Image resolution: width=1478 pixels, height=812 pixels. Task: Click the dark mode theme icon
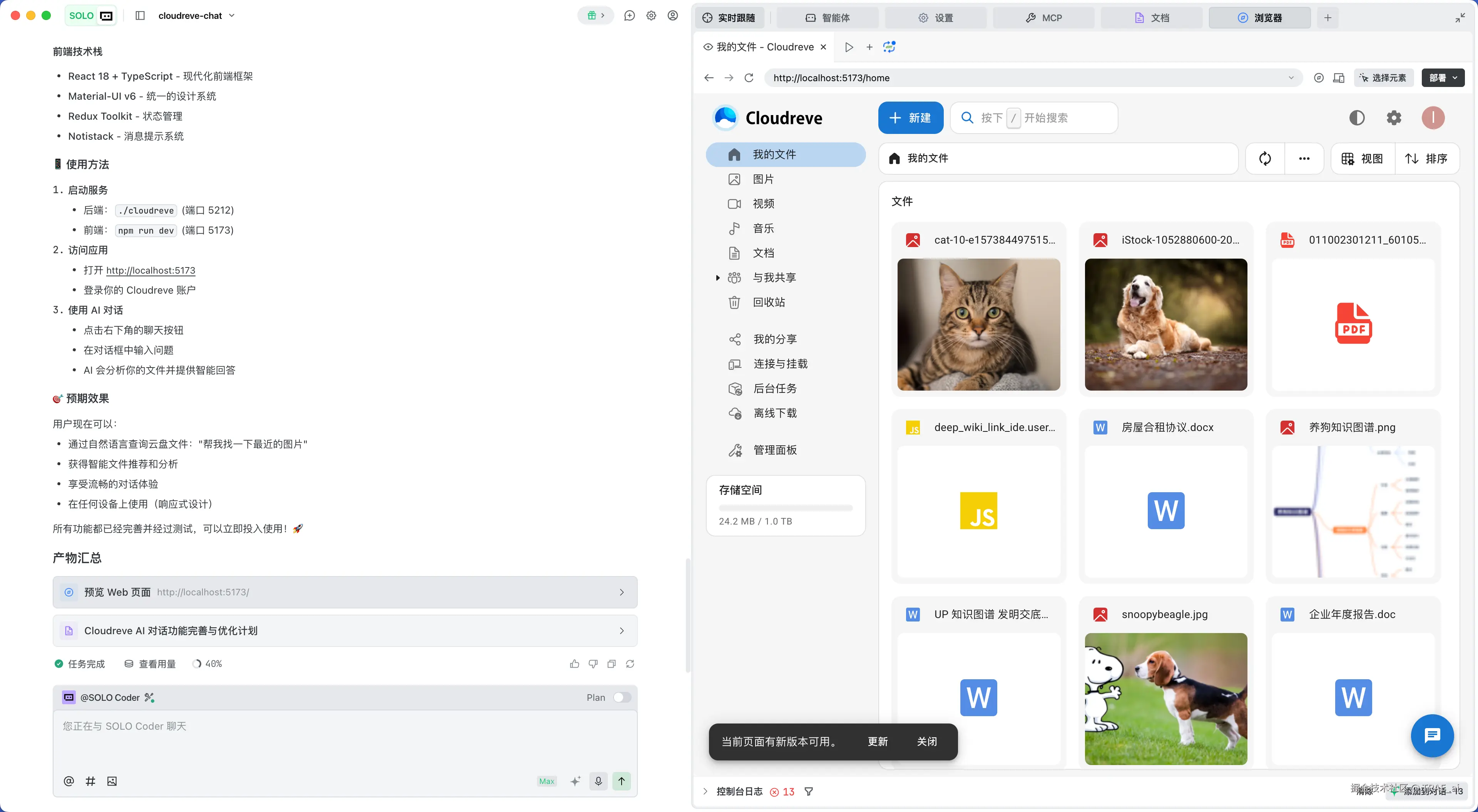[1356, 118]
